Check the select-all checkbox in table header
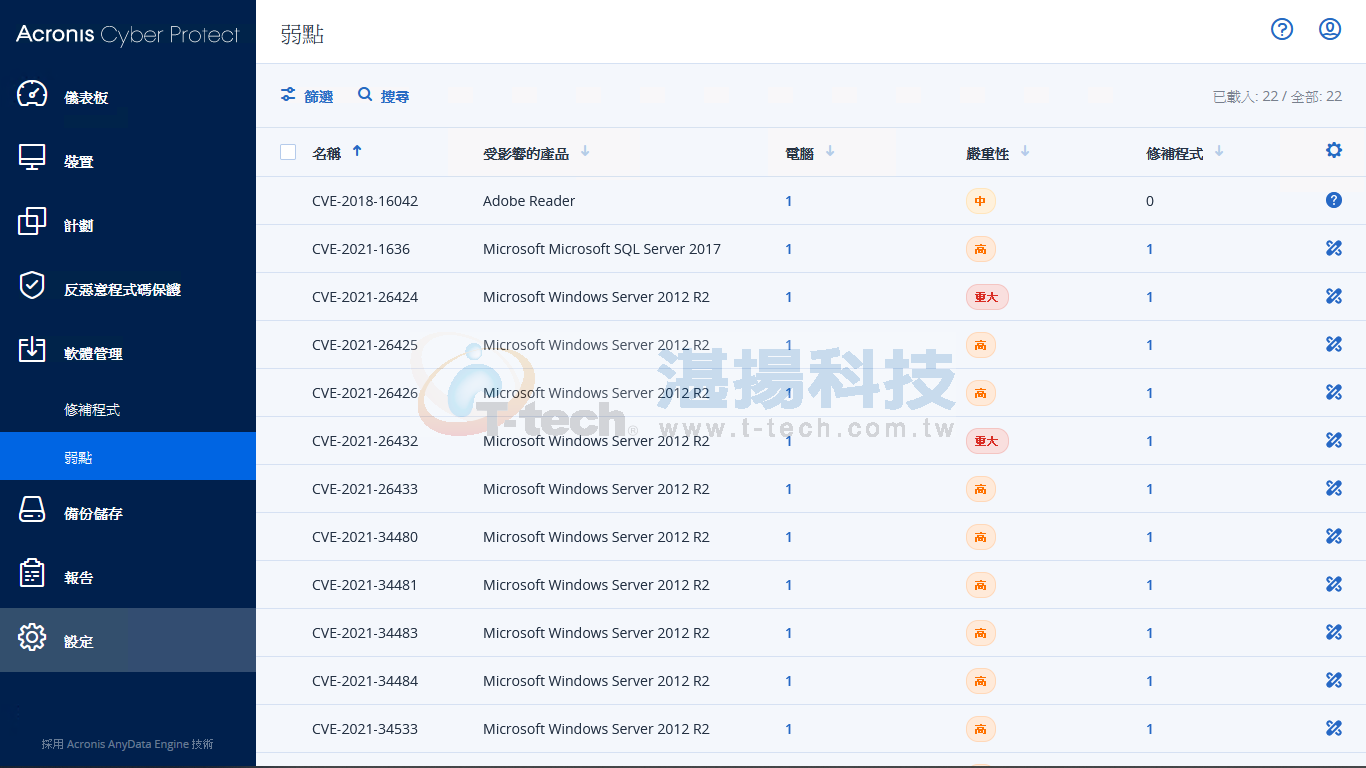The width and height of the screenshot is (1366, 768). tap(288, 152)
